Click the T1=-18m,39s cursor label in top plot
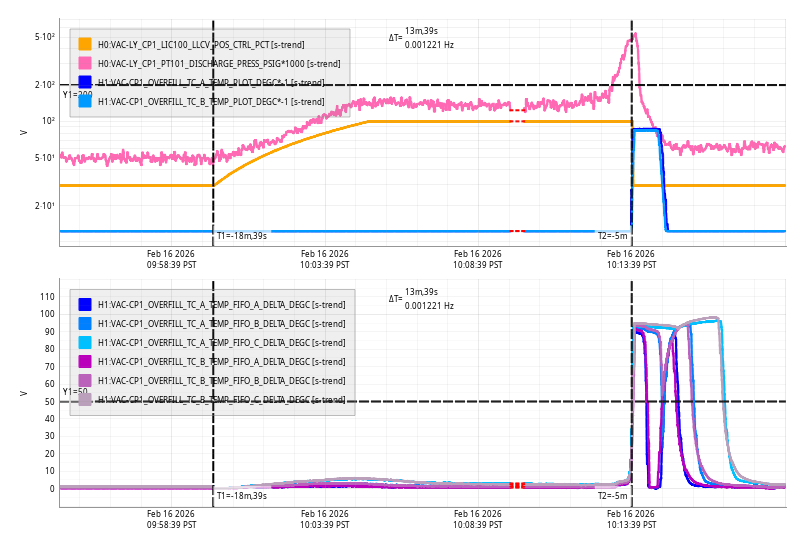The image size is (804, 551). (241, 235)
